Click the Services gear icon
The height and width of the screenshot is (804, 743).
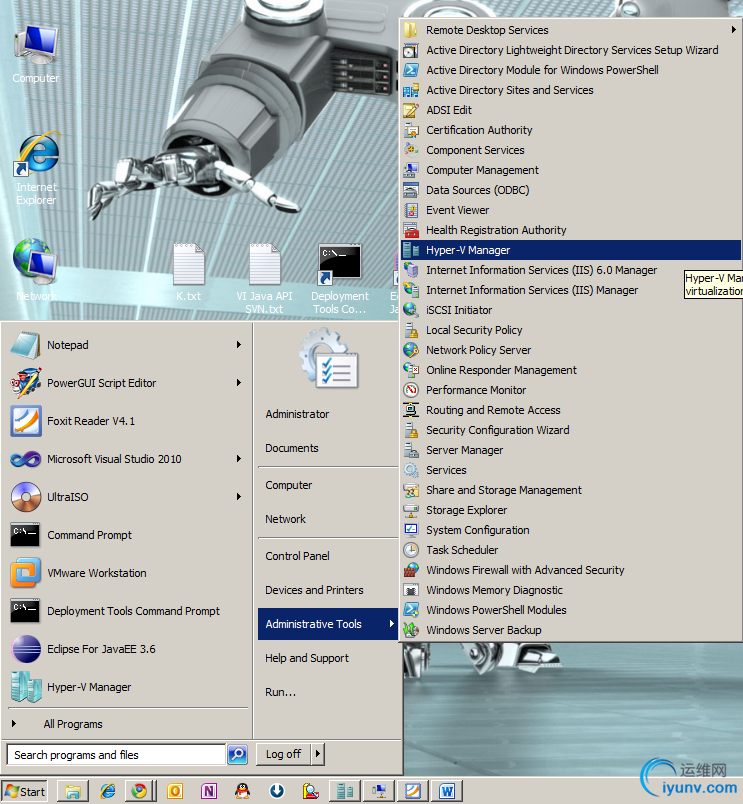click(x=411, y=470)
